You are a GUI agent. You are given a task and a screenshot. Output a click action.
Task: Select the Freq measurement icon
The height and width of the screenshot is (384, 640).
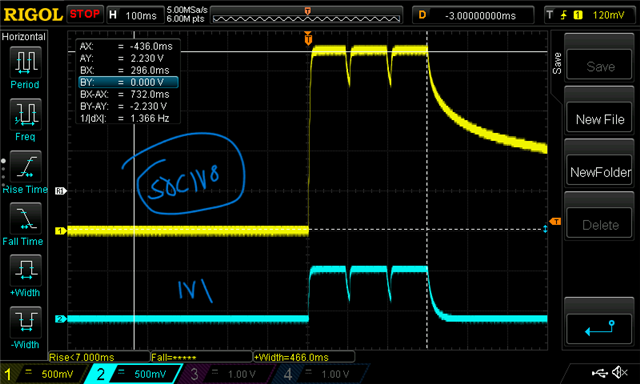coord(25,114)
